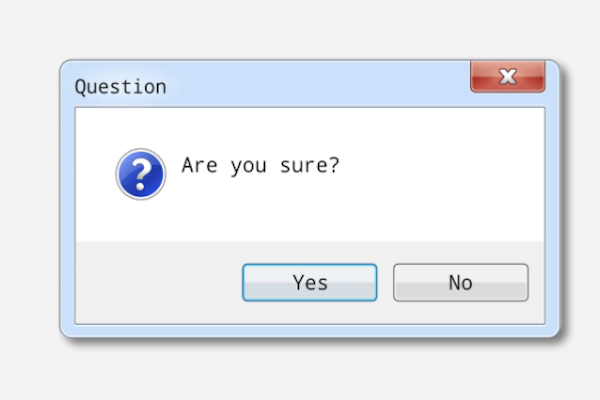The height and width of the screenshot is (400, 600).
Task: Click the round question symbol next to the message
Action: point(141,174)
